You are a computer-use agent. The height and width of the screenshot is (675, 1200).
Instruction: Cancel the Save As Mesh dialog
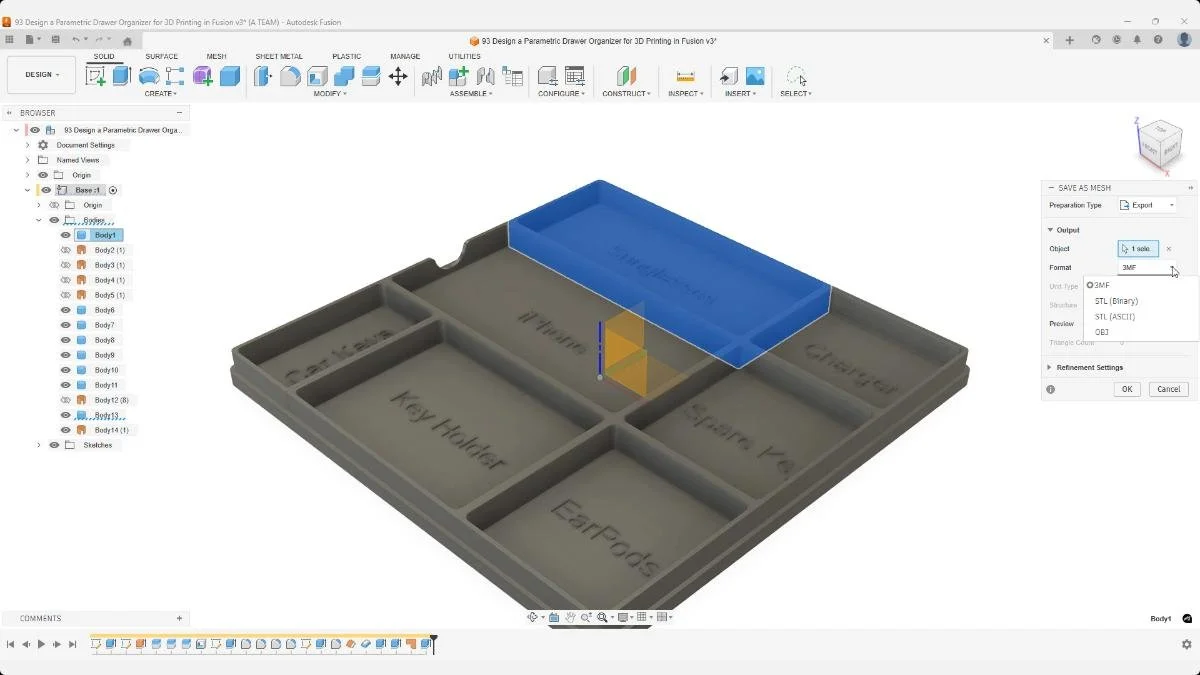click(1168, 389)
